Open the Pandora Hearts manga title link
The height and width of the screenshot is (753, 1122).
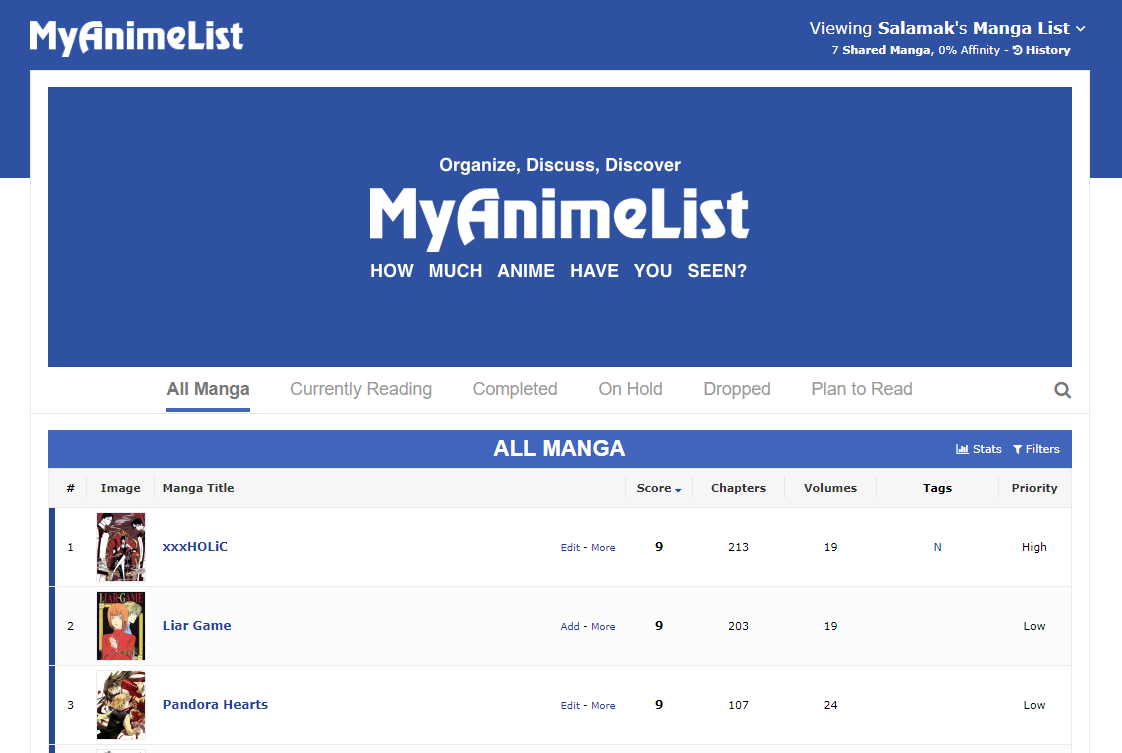[215, 704]
